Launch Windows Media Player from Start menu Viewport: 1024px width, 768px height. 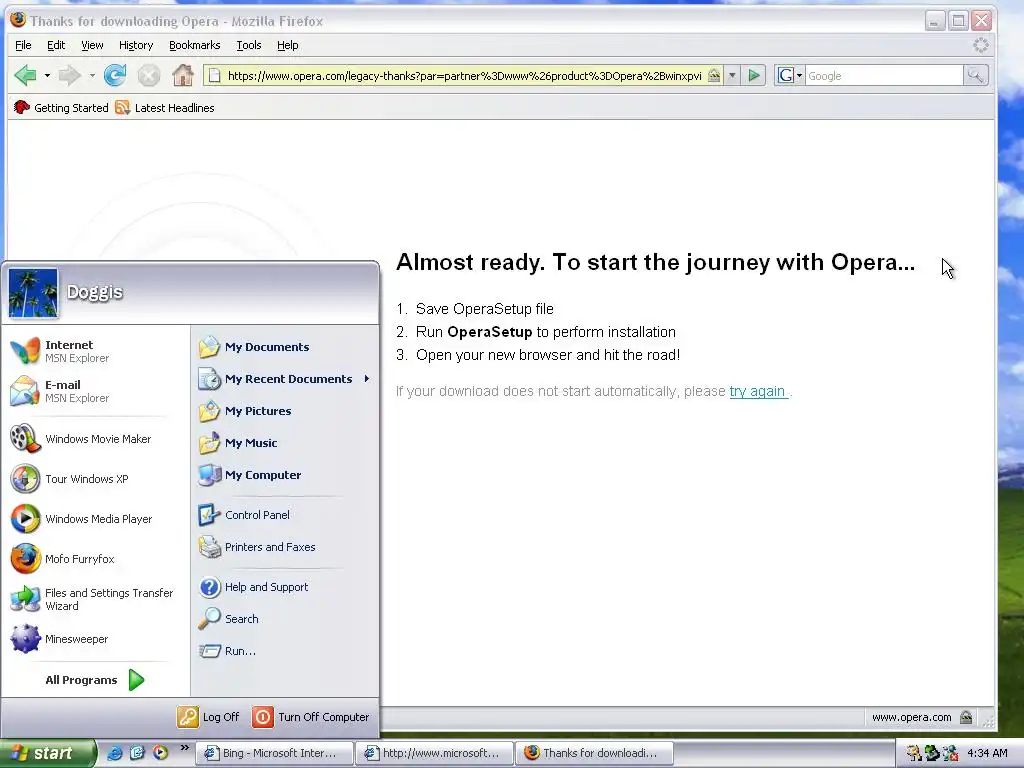click(90, 519)
